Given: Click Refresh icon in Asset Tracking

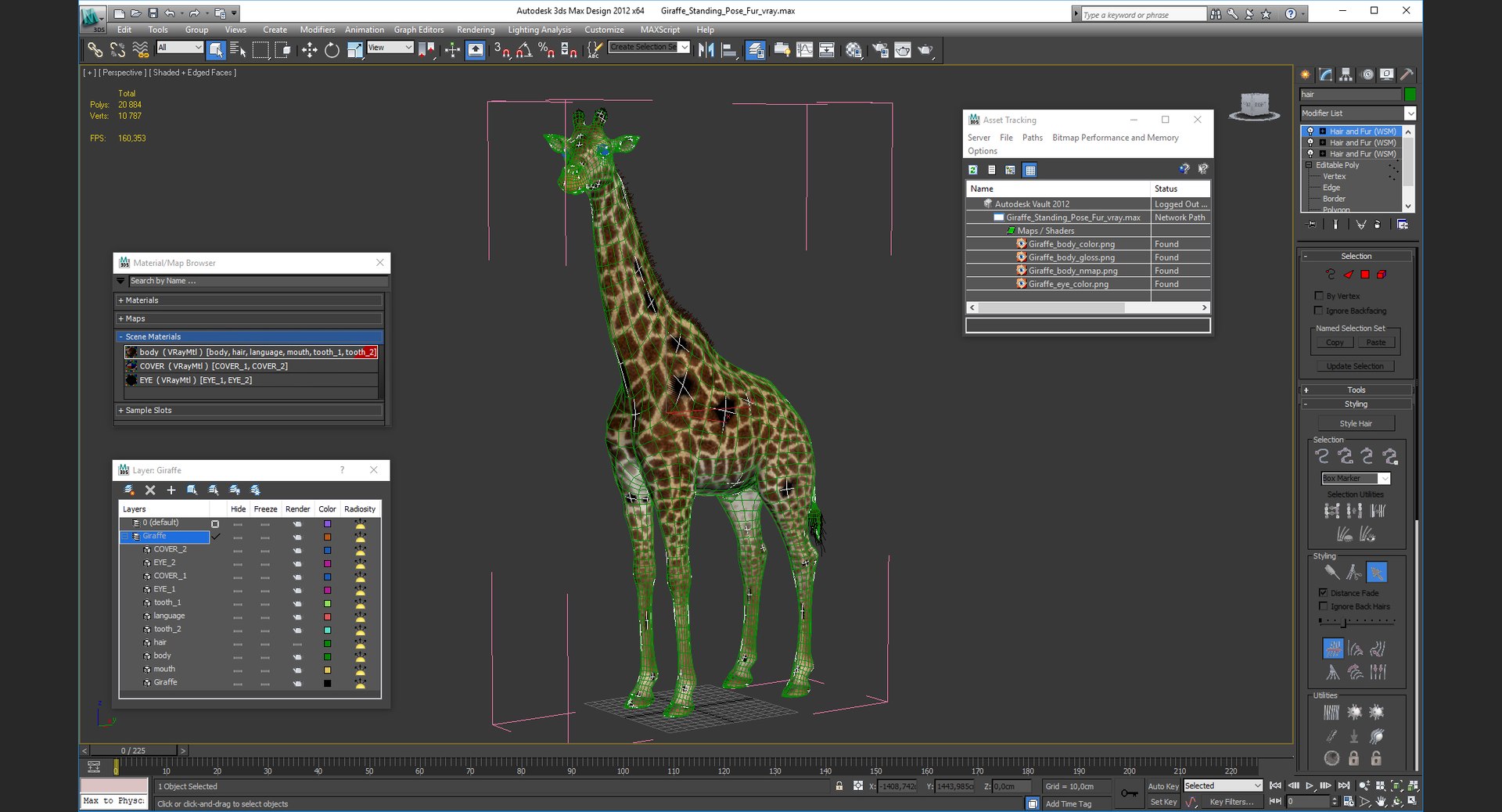Looking at the screenshot, I should 972,170.
